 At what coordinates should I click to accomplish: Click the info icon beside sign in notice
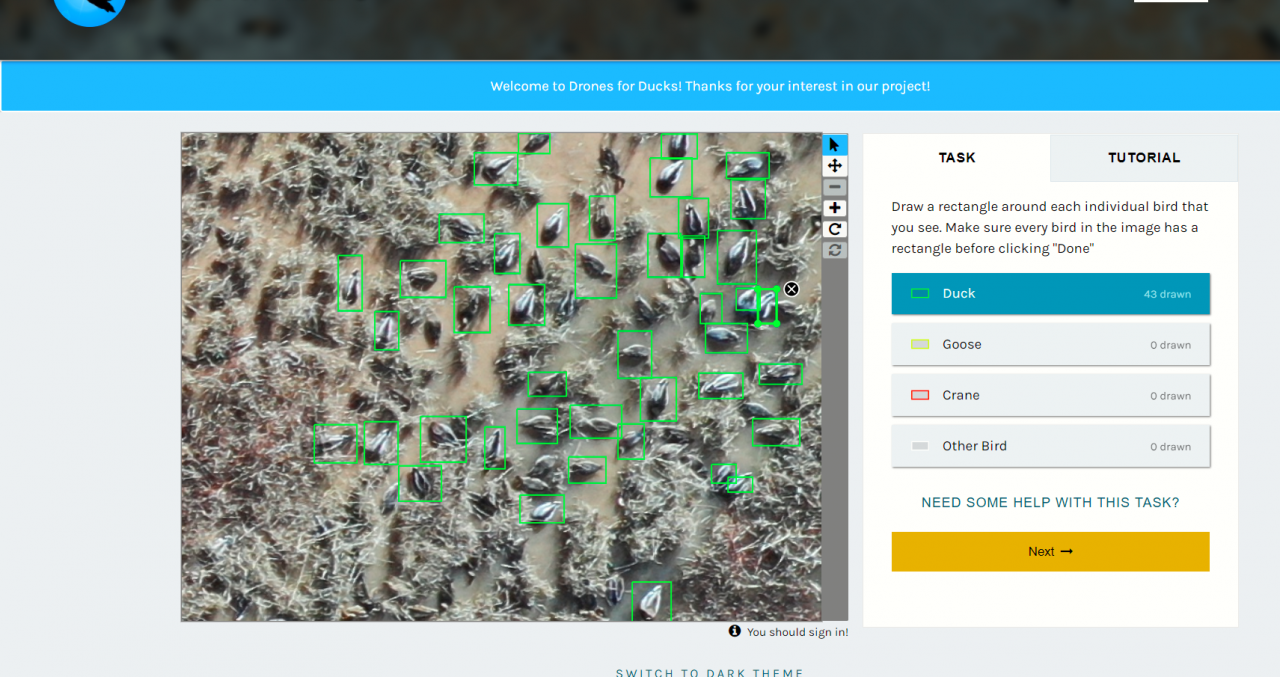(735, 631)
